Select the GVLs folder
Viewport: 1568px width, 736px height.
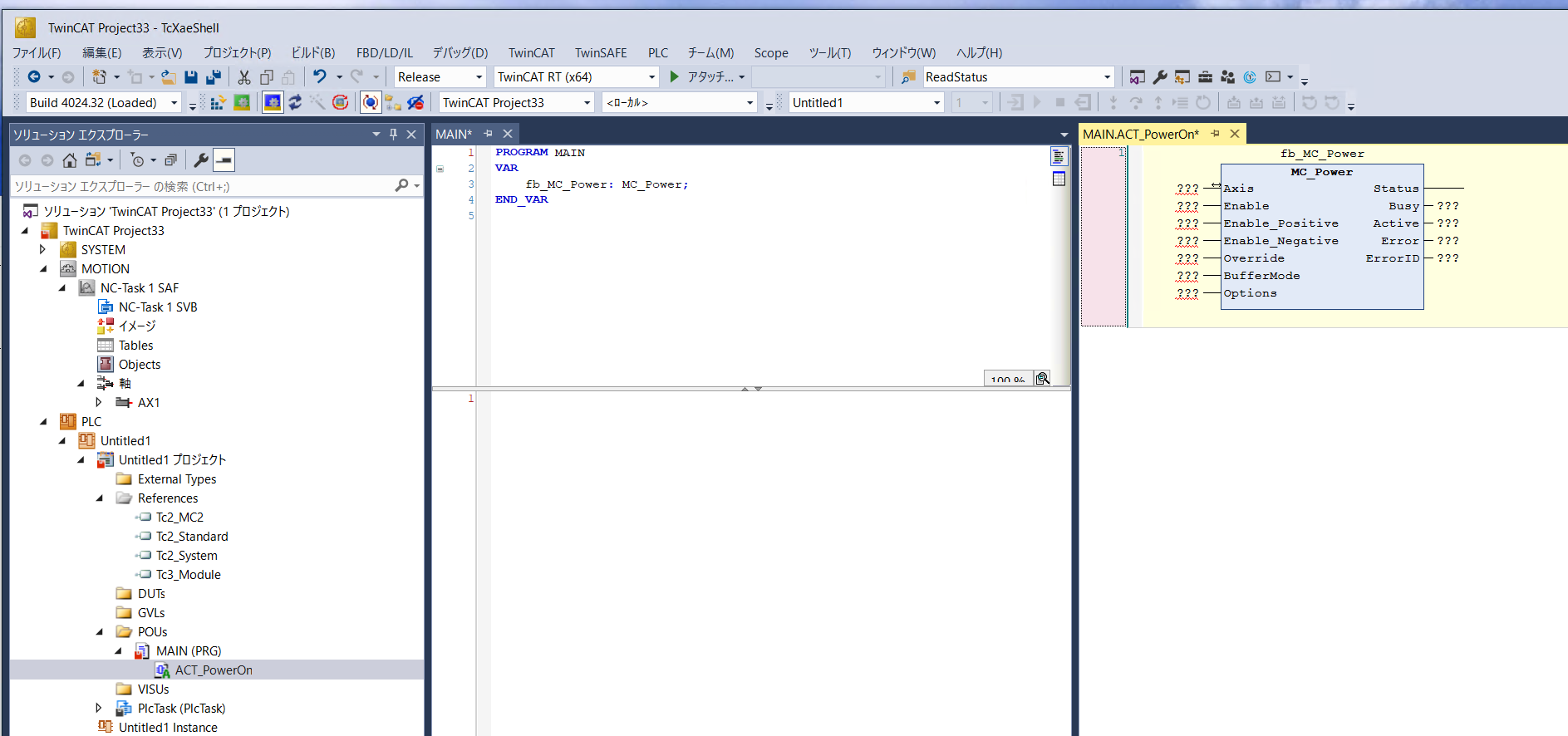(x=151, y=612)
